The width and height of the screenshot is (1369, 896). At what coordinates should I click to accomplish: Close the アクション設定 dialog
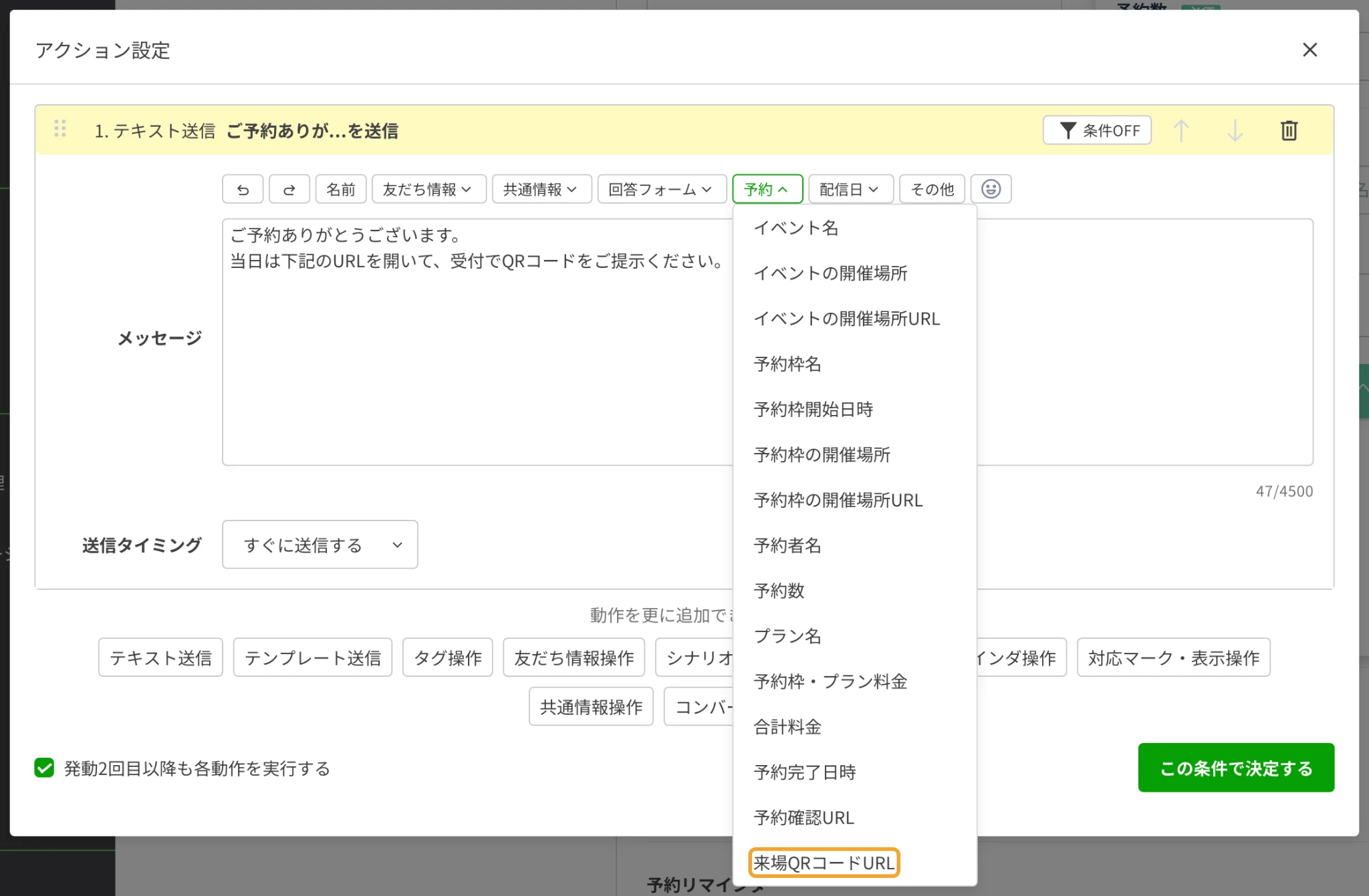pyautogui.click(x=1310, y=50)
